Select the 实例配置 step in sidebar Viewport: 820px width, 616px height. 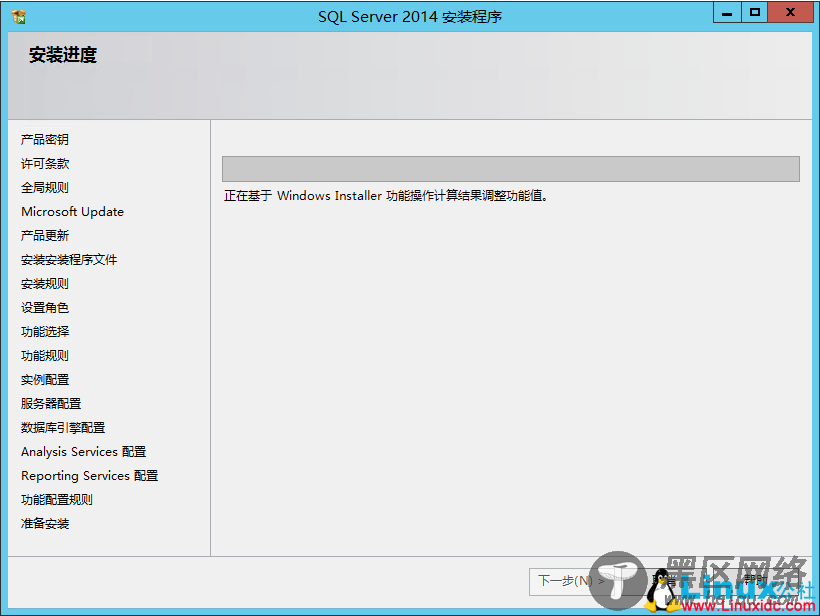[x=44, y=380]
